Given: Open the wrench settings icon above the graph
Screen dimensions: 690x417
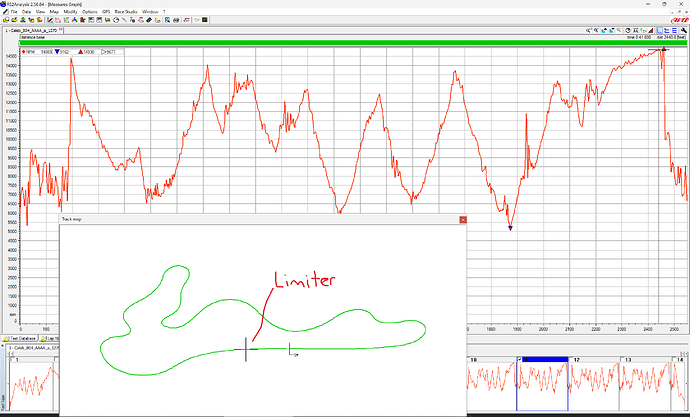Looking at the screenshot, I should 683,30.
